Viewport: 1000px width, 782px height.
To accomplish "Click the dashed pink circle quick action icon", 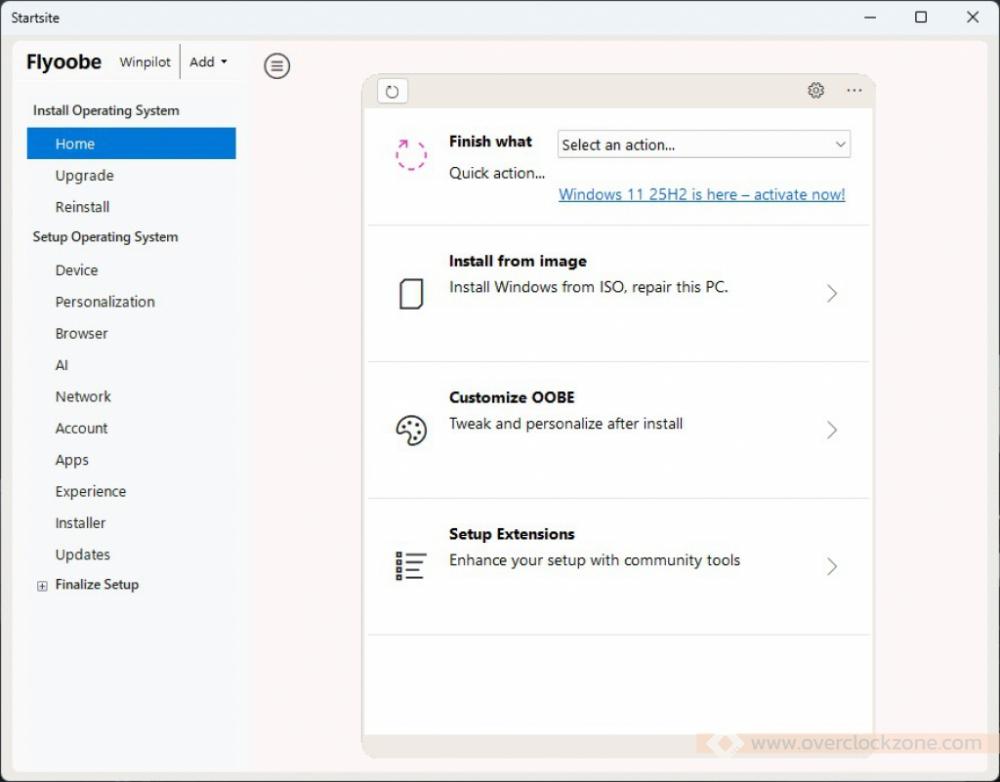I will (x=411, y=155).
